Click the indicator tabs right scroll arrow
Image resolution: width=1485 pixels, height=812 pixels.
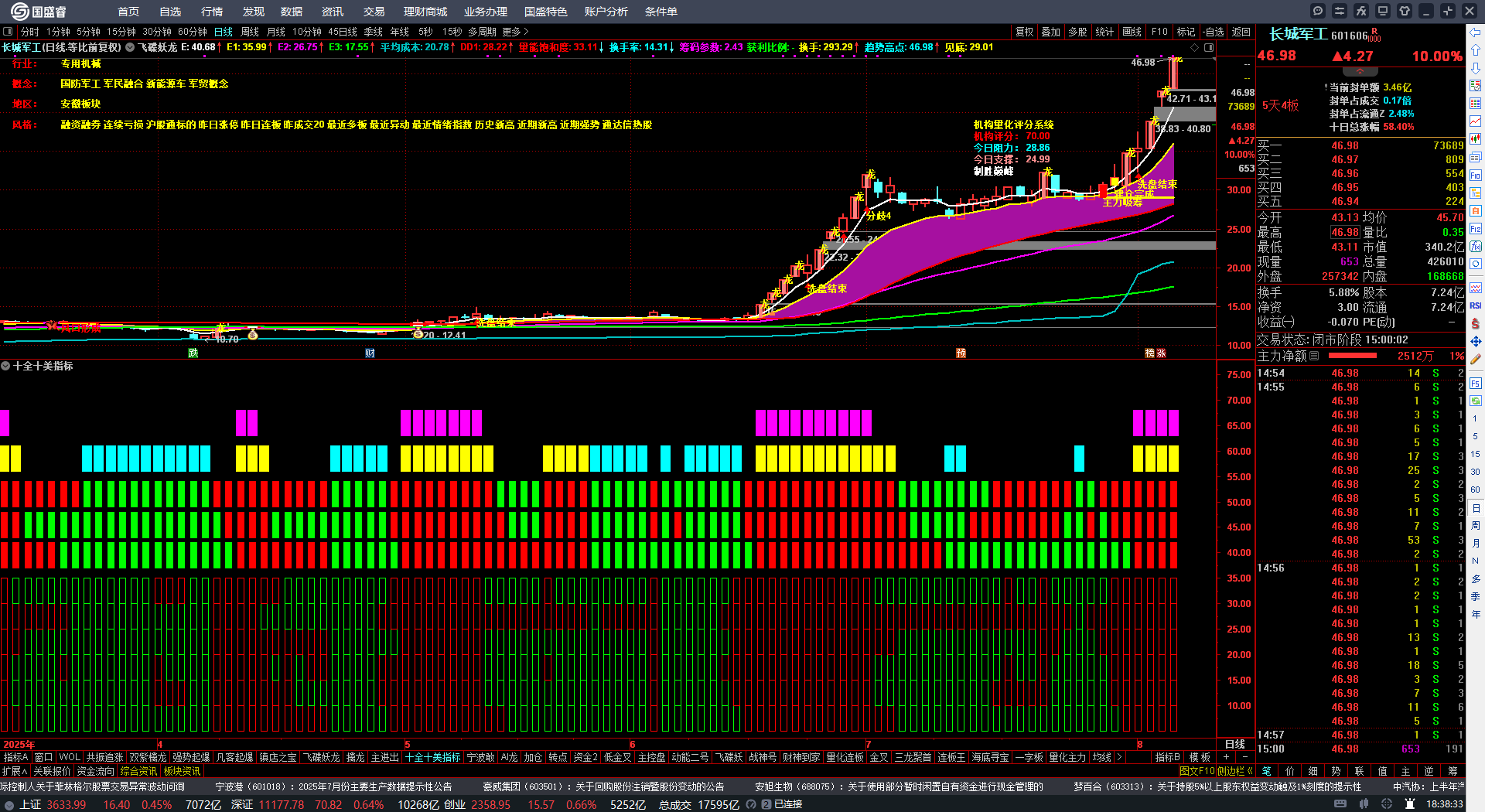click(x=1119, y=757)
